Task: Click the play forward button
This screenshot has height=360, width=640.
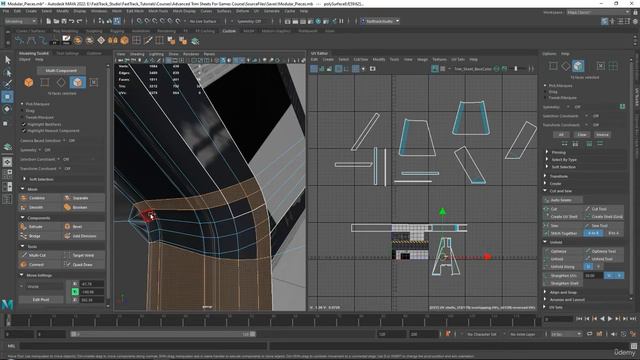Action: click(610, 319)
